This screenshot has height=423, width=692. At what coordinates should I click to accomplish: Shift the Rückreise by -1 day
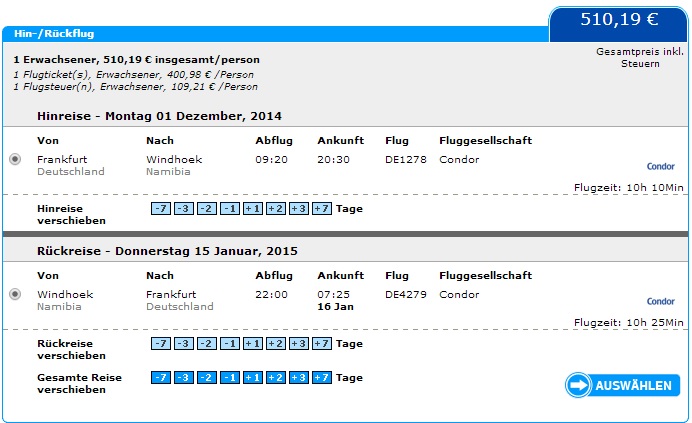pyautogui.click(x=229, y=344)
